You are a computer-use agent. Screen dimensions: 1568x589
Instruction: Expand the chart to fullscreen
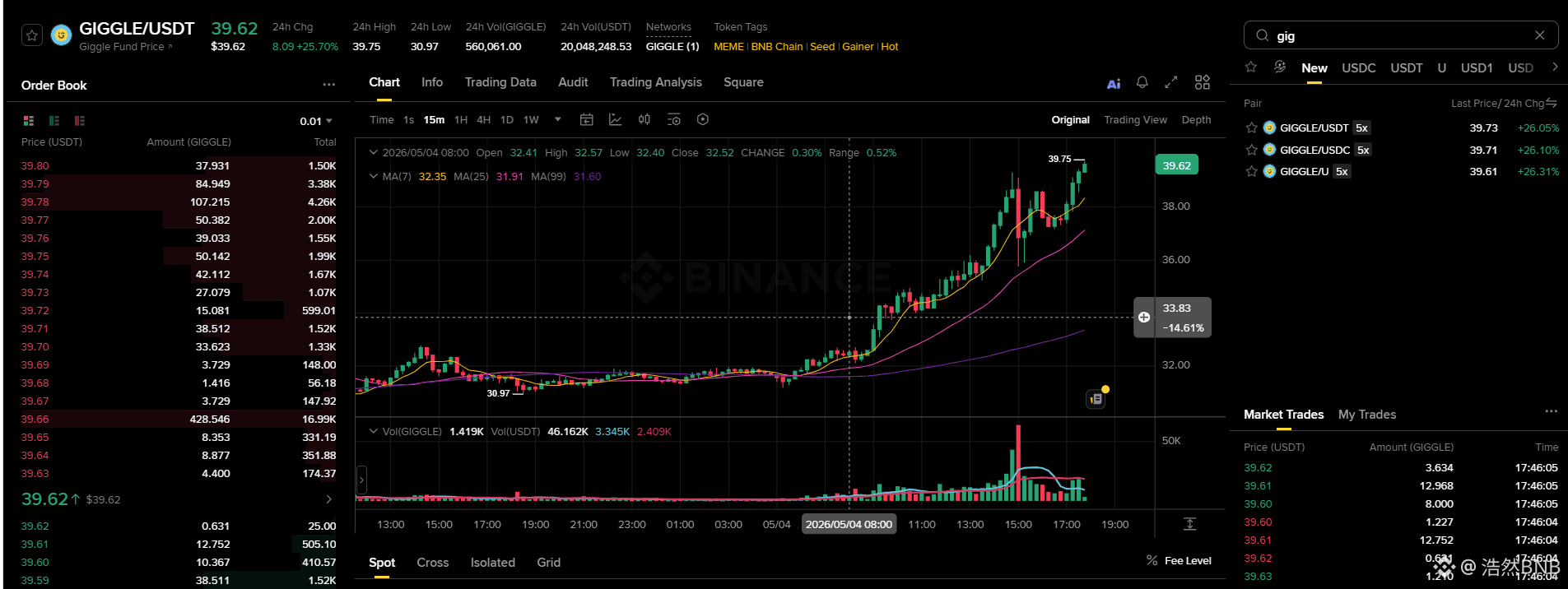point(1171,82)
